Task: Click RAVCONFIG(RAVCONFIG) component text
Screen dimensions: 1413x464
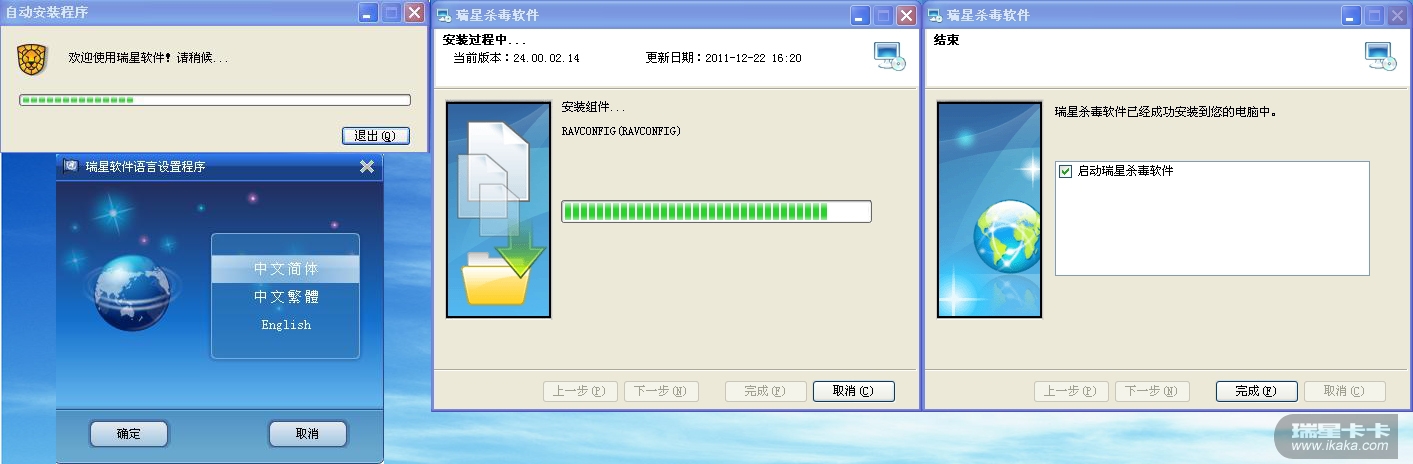Action: [x=621, y=132]
